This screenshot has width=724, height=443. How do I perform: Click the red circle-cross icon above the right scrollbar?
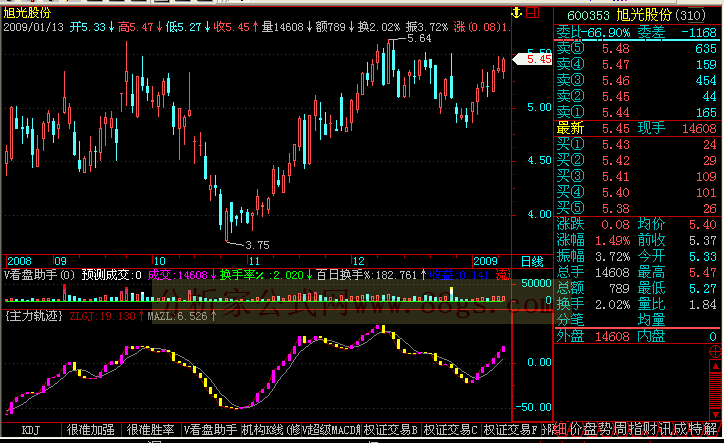(715, 352)
